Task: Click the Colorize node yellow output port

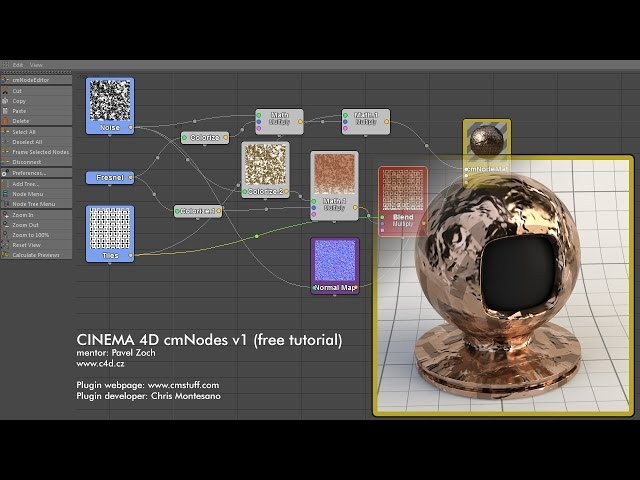Action: [x=225, y=138]
